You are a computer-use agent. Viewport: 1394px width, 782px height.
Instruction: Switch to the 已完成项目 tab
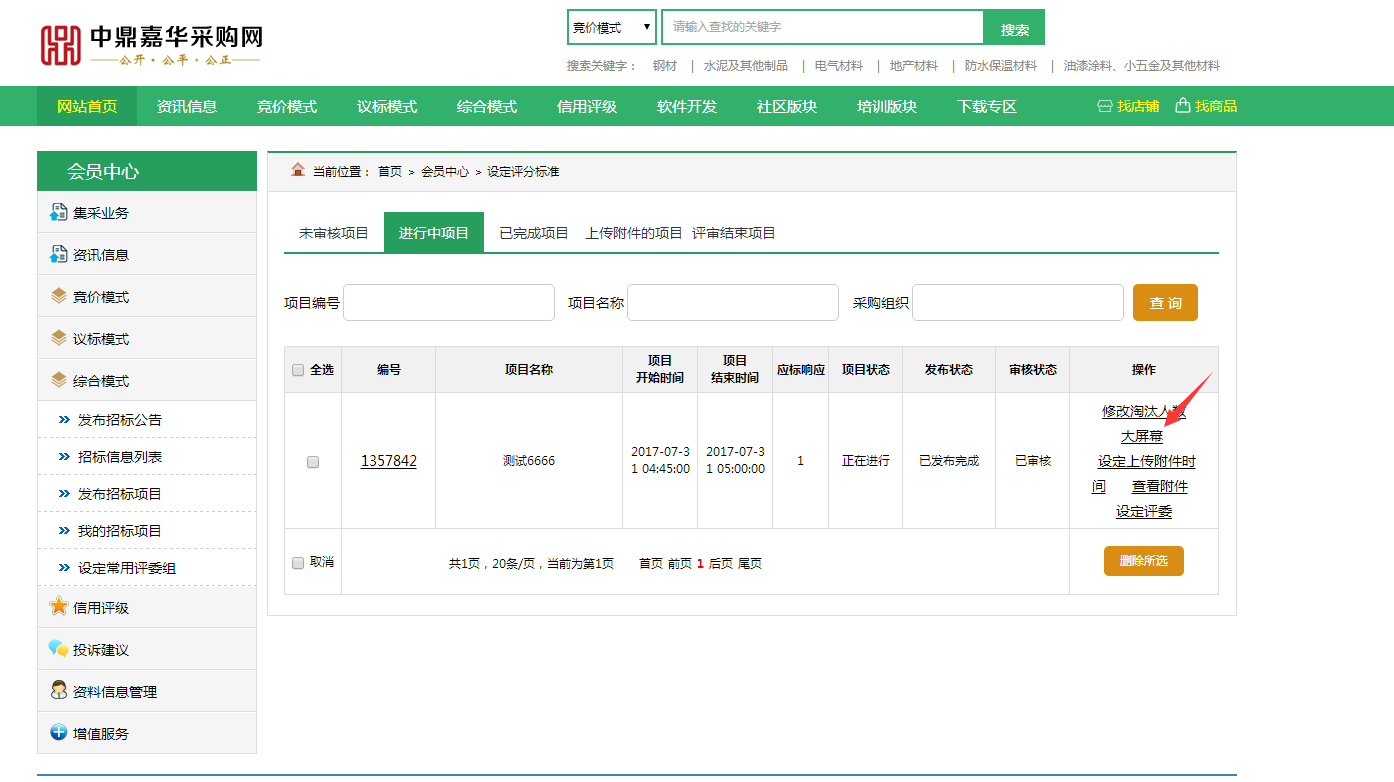(x=534, y=233)
